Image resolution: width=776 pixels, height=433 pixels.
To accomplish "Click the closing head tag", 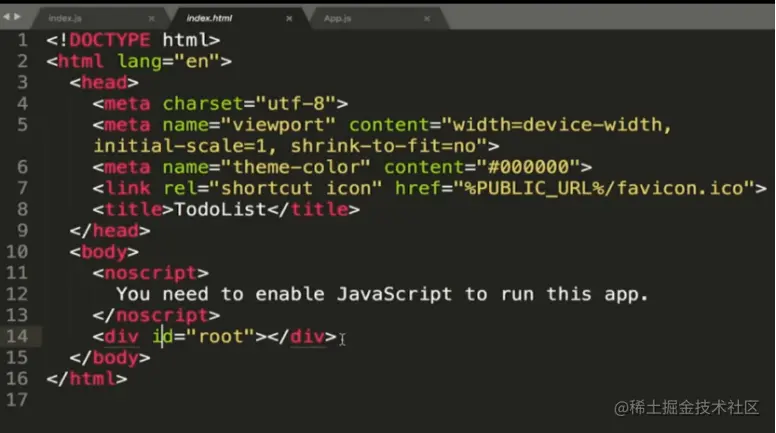I will point(110,231).
